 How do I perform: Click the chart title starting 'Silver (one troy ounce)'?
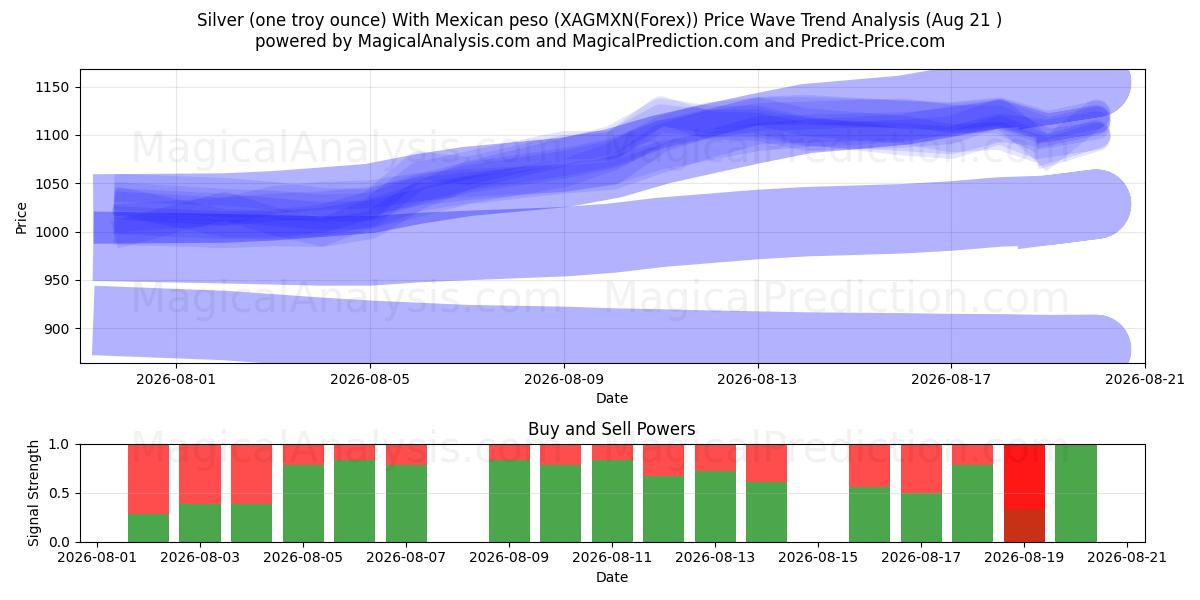point(600,19)
